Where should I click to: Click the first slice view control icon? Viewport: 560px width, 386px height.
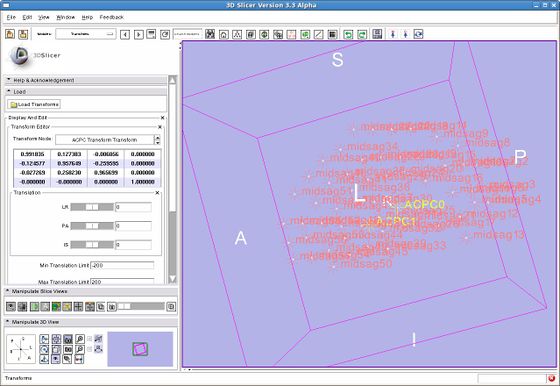click(x=11, y=306)
